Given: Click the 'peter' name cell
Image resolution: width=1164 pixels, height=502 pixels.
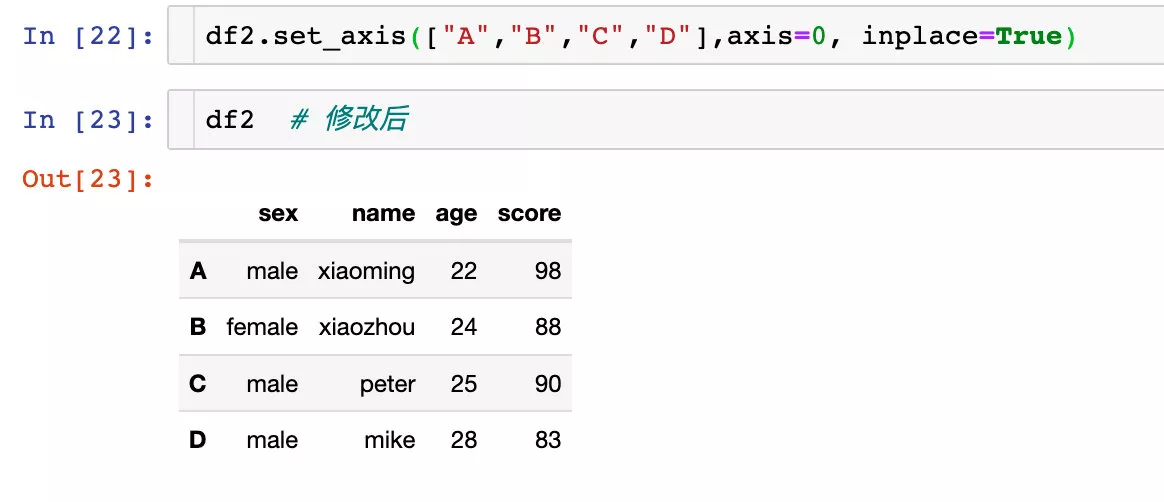Looking at the screenshot, I should tap(388, 385).
